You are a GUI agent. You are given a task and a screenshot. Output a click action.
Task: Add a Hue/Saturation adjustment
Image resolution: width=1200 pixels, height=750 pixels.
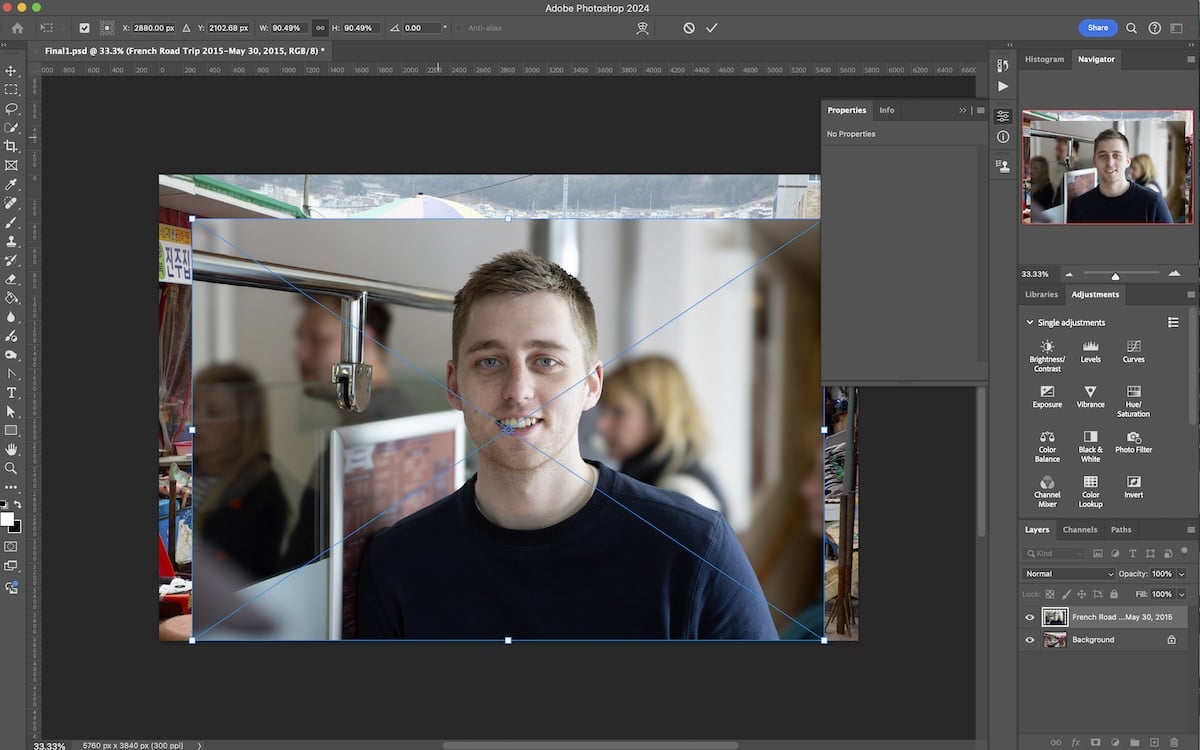1133,391
